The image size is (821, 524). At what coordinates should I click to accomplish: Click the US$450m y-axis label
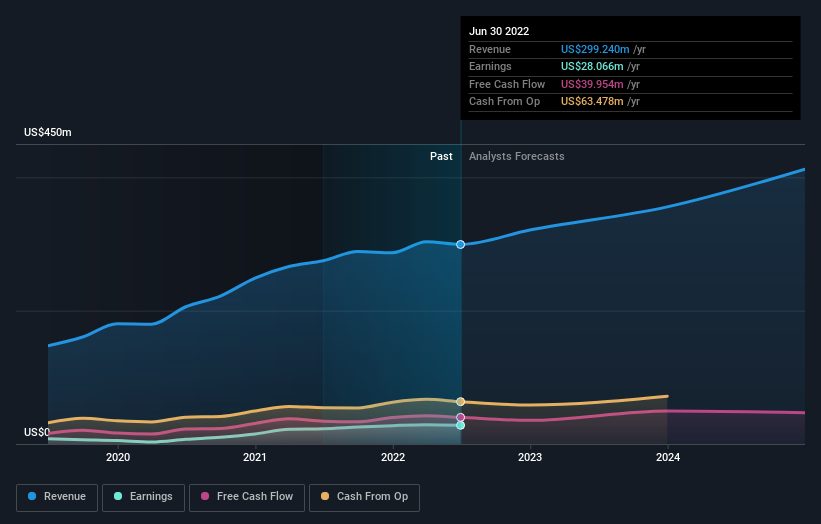pyautogui.click(x=48, y=132)
